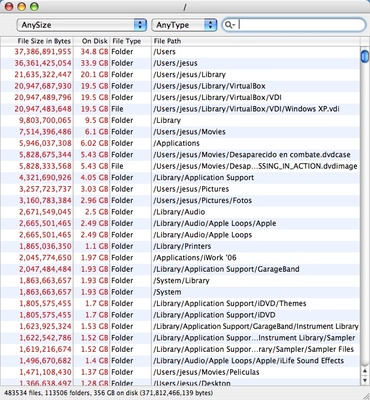Screen dimensions: 370x400
Task: Sort by File Type column header
Action: click(x=130, y=41)
